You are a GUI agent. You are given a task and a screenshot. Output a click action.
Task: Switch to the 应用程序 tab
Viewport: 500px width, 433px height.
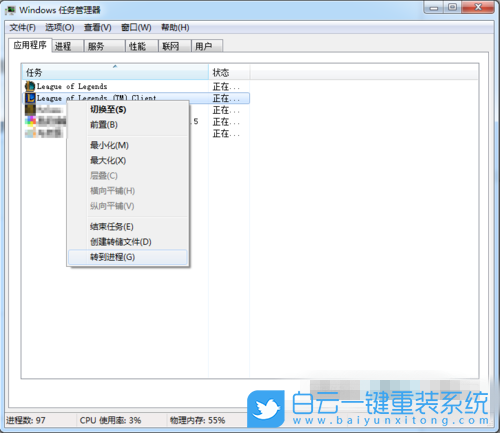pyautogui.click(x=30, y=45)
